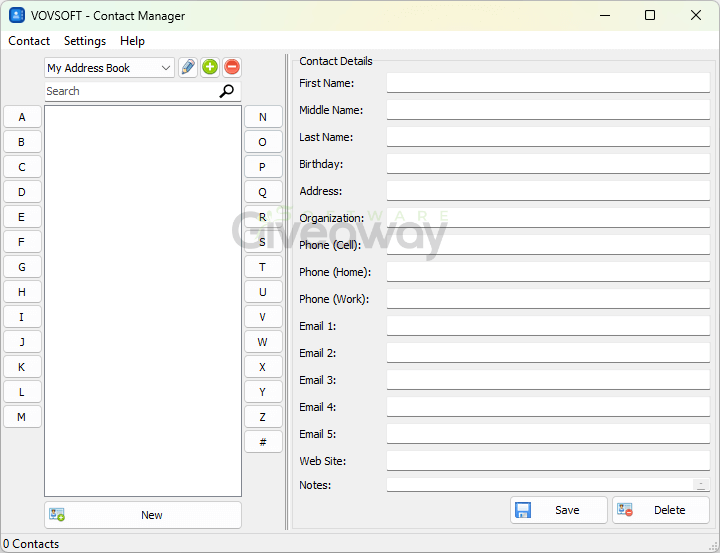Viewport: 720px width, 553px height.
Task: Filter contacts by letter B
Action: tap(22, 141)
